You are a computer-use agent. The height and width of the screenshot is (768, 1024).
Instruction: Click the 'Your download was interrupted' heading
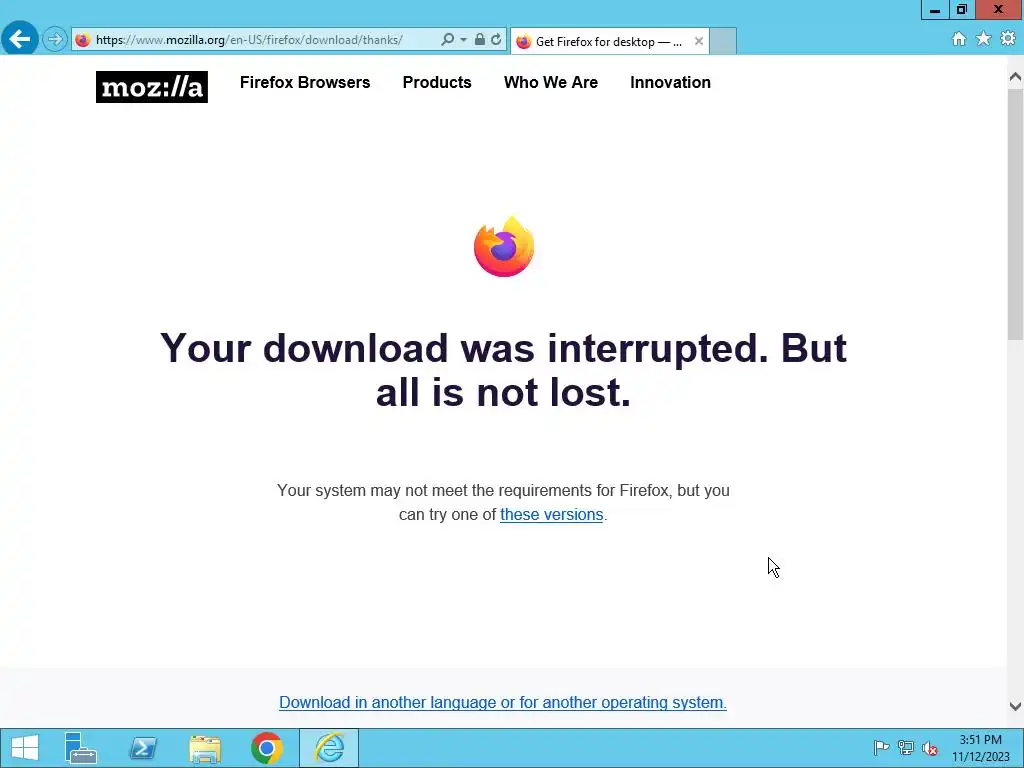[504, 370]
